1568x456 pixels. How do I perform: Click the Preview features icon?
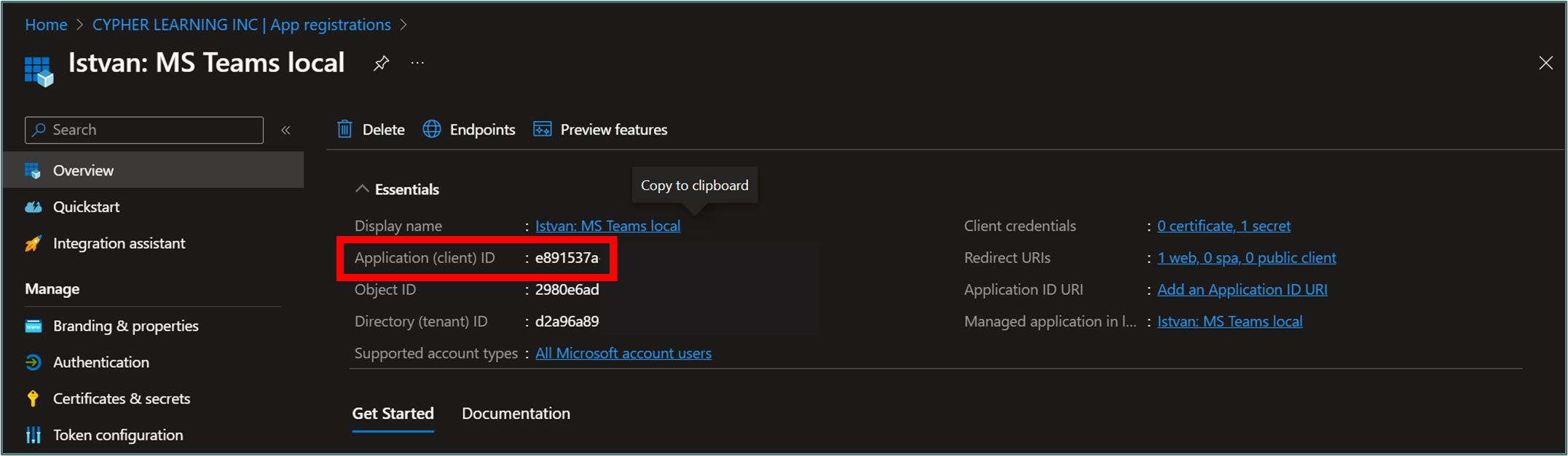click(543, 129)
